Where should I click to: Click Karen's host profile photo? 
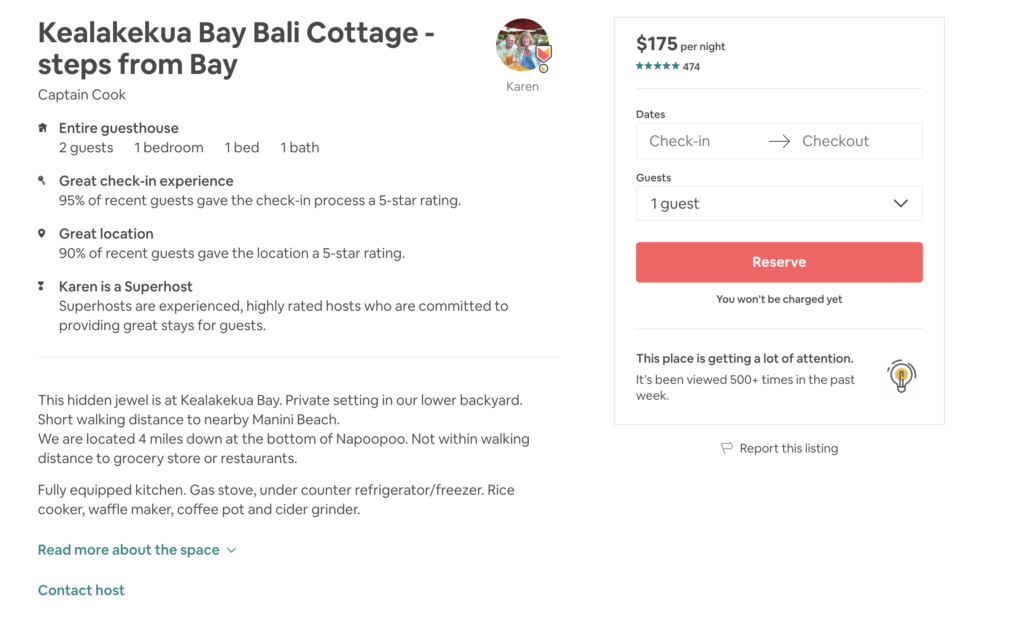click(x=521, y=45)
